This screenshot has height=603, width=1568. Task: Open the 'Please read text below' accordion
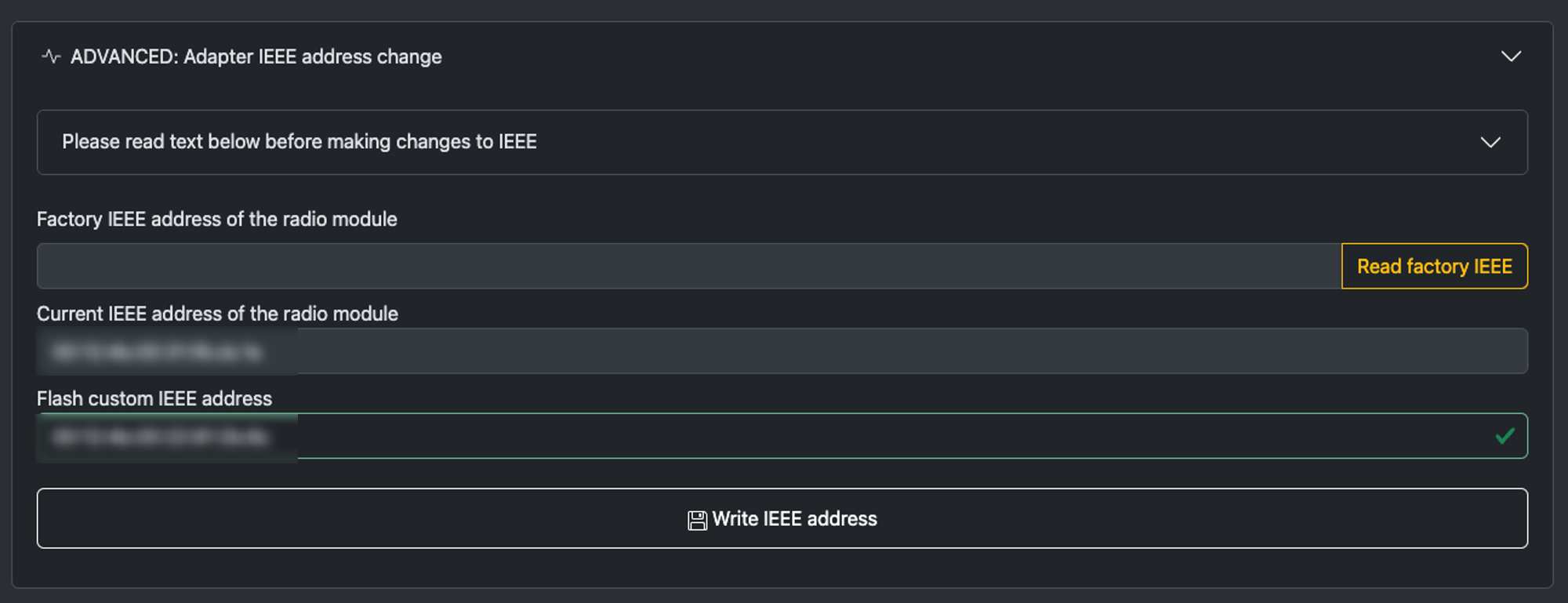click(x=782, y=142)
